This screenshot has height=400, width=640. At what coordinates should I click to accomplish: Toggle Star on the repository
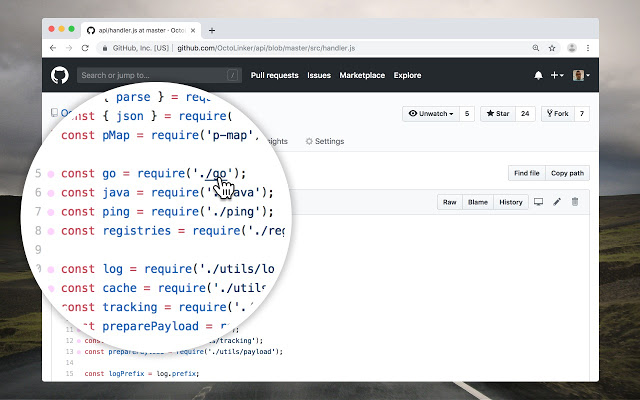pyautogui.click(x=498, y=113)
